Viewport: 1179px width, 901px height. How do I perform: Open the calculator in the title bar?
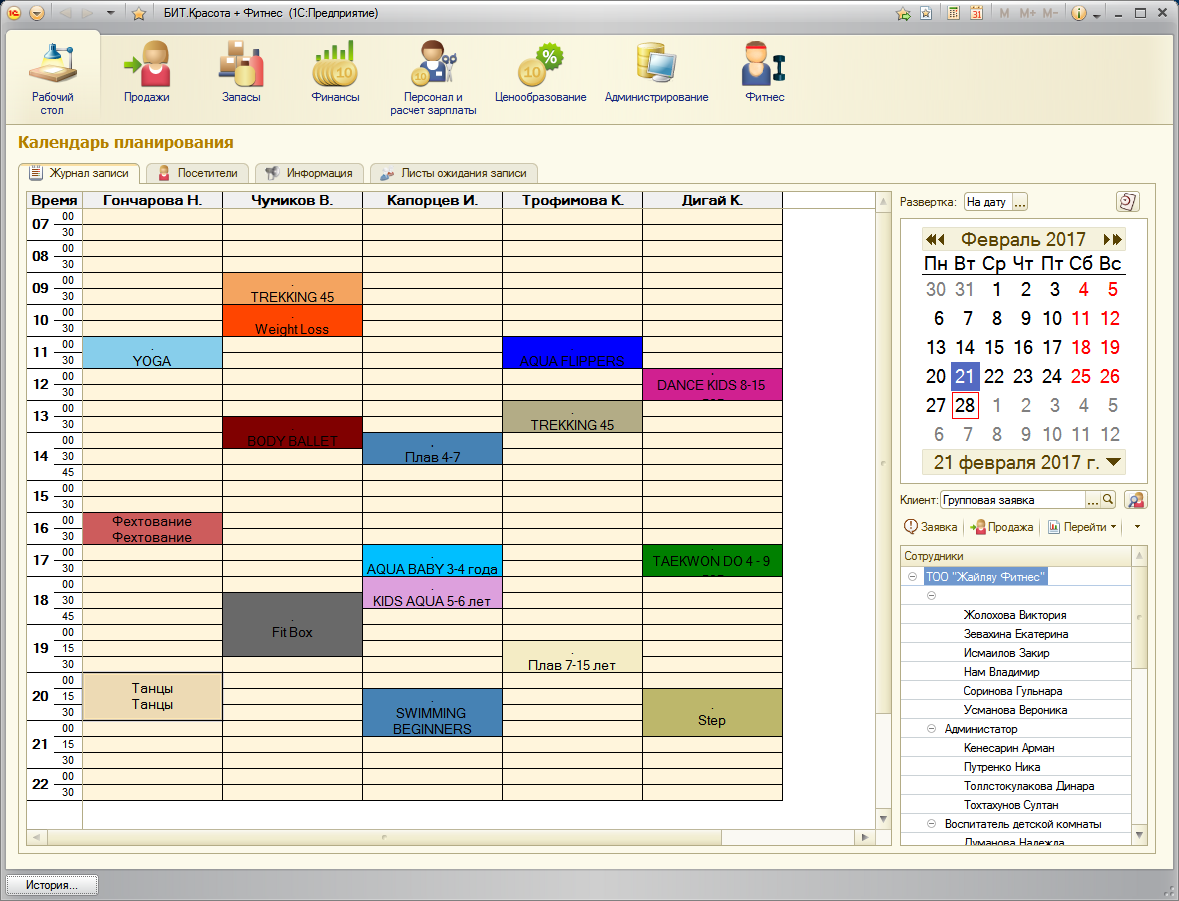tap(954, 14)
